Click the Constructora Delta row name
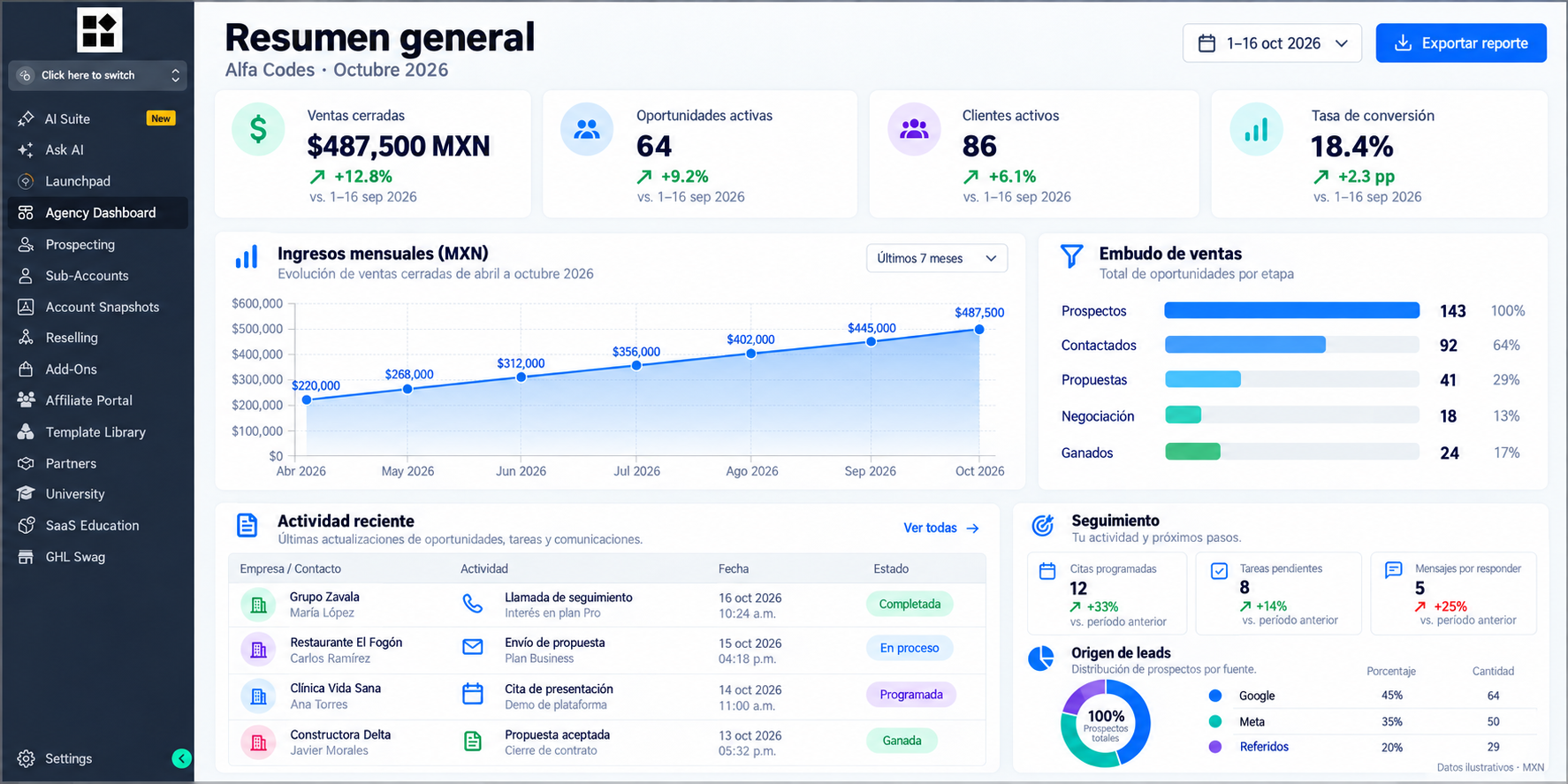This screenshot has width=1568, height=784. click(340, 735)
